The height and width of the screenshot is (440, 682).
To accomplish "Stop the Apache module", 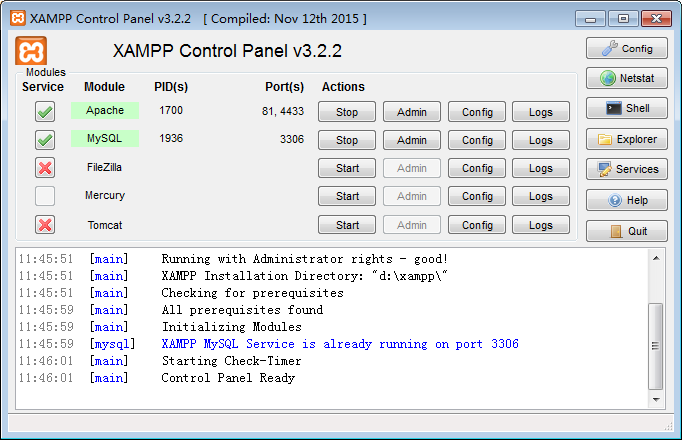I will point(347,112).
